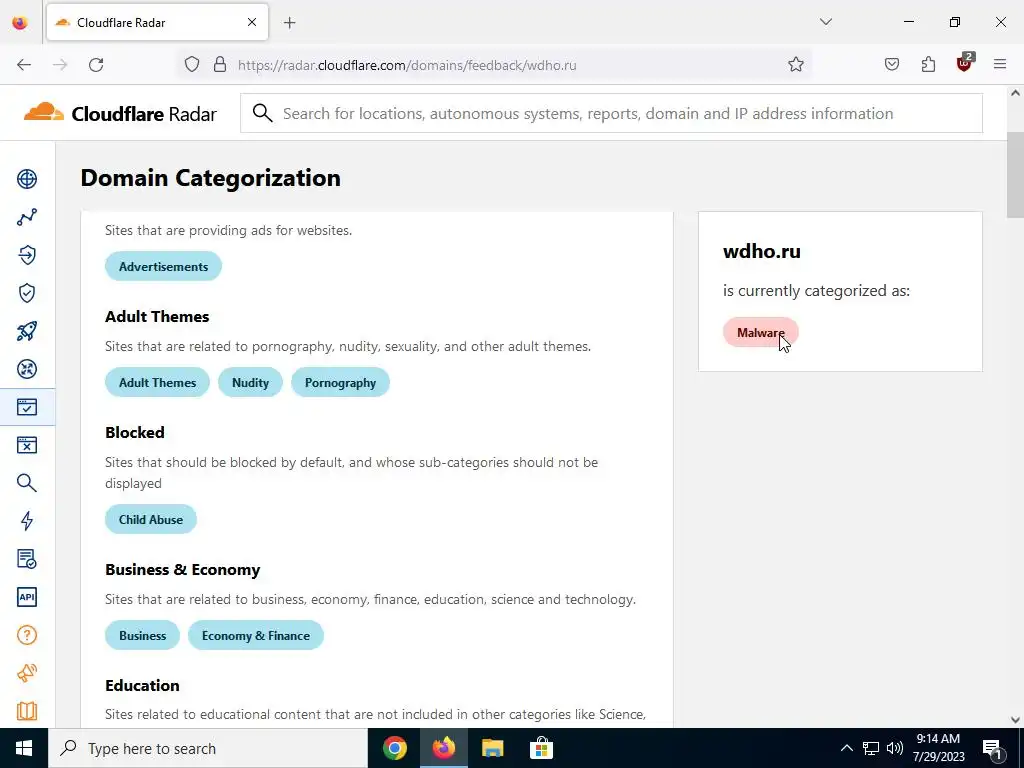Click the padlock site information icon
Screen dimensions: 1024x768
[220, 65]
